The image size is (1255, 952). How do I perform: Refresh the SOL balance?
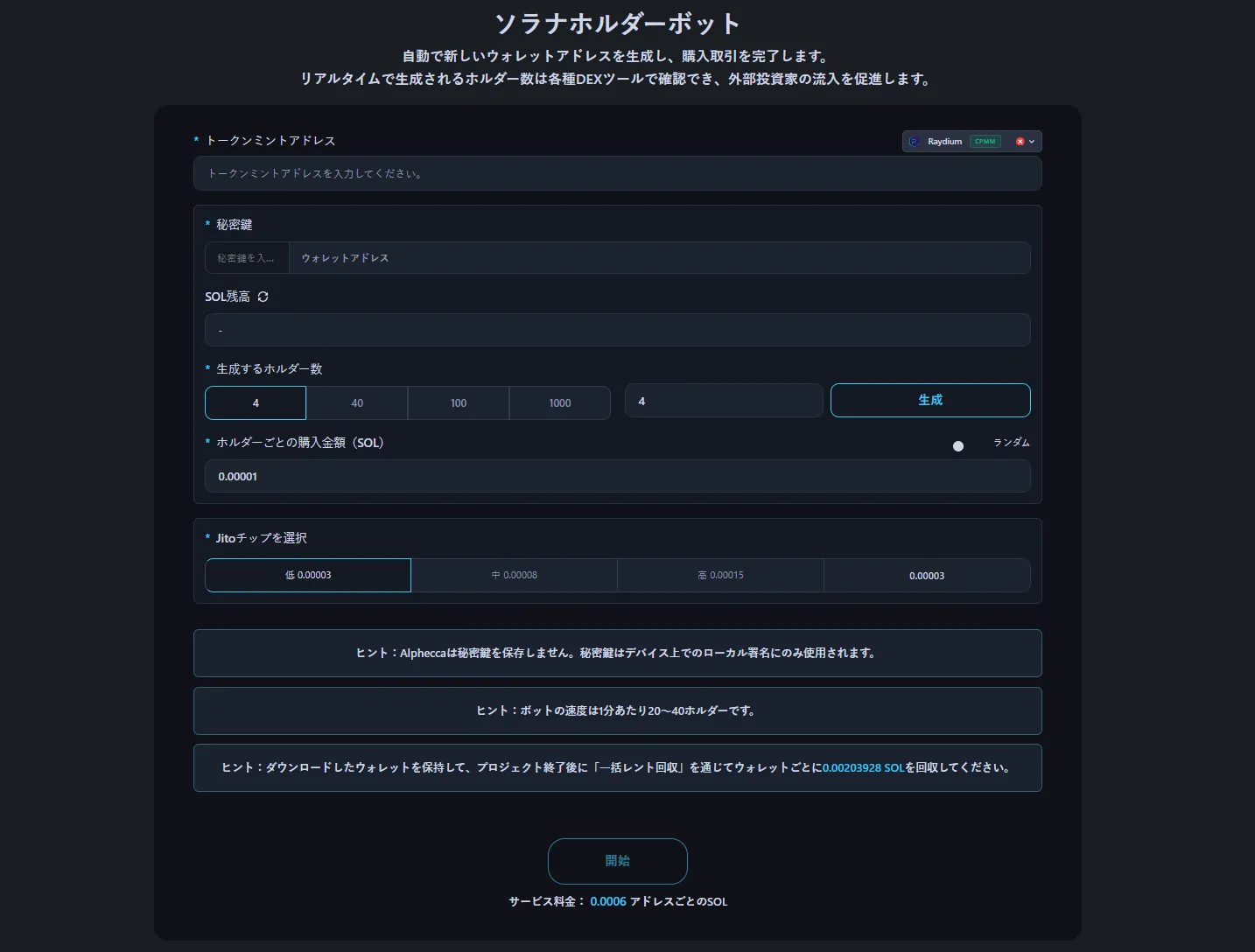coord(263,297)
